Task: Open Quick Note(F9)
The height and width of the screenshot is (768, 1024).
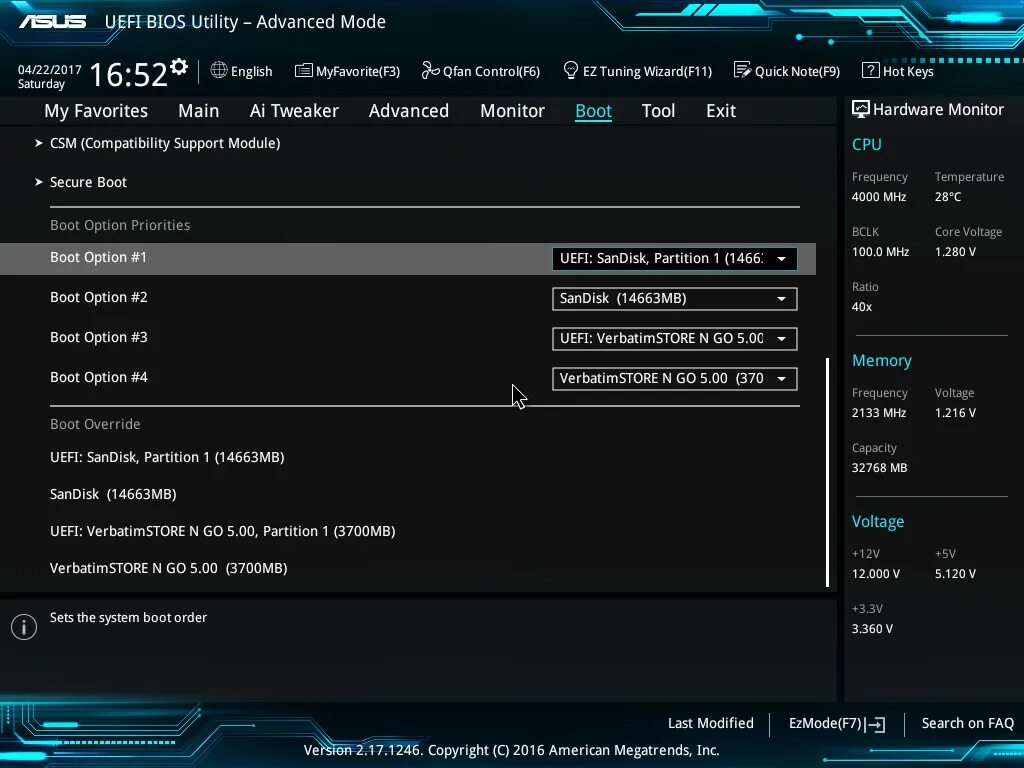Action: (797, 71)
